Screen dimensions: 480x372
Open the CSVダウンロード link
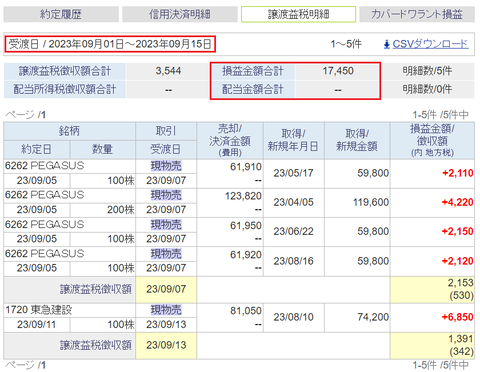coord(430,44)
